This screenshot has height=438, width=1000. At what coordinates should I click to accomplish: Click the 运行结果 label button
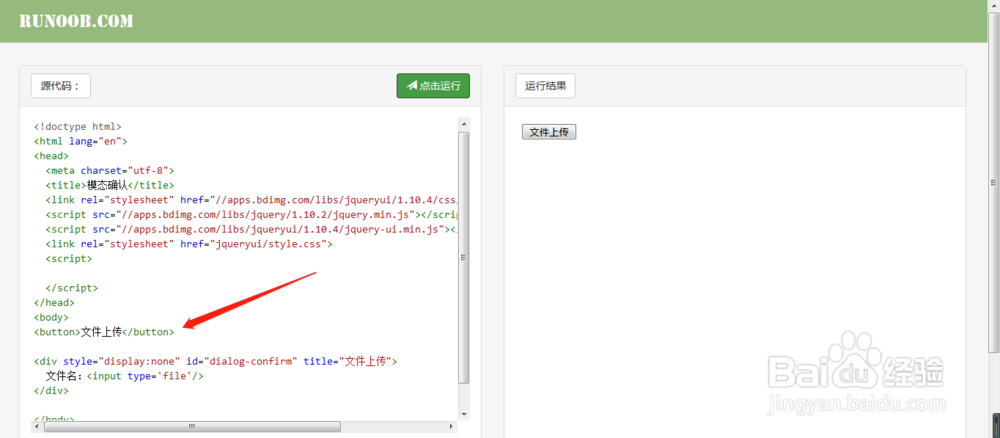coord(545,85)
